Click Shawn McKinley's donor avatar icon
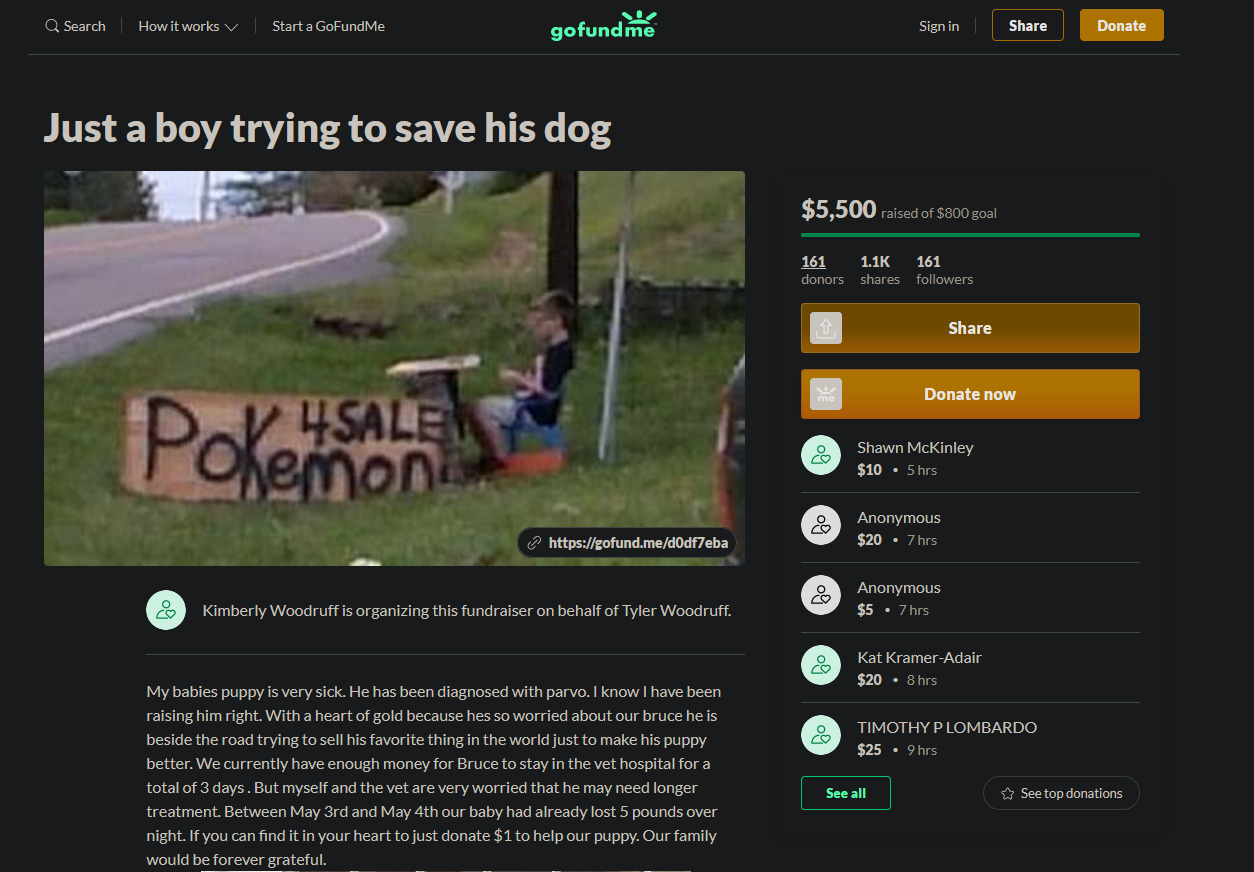The width and height of the screenshot is (1254, 872). pos(821,455)
